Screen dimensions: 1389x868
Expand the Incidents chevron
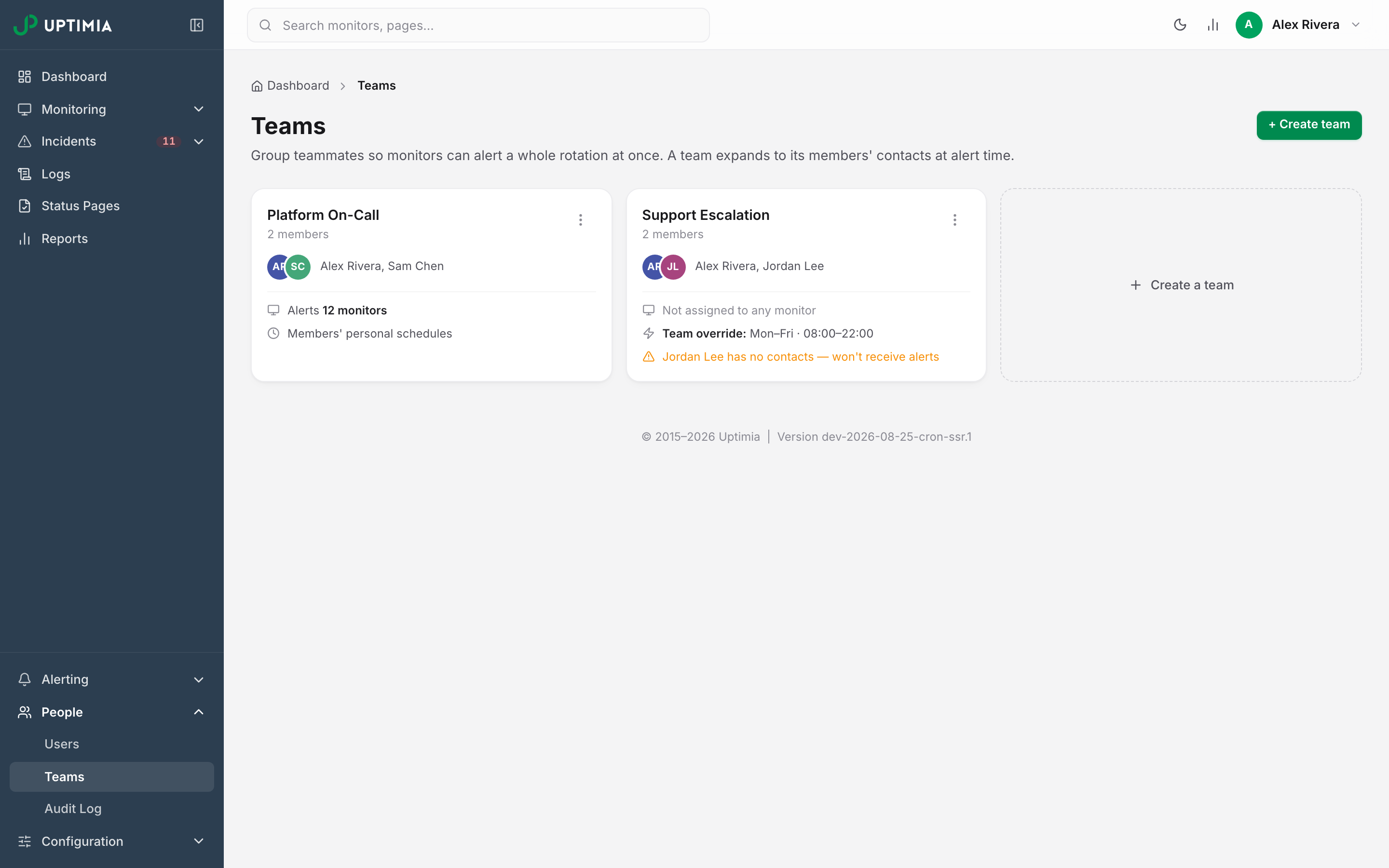pos(199,141)
